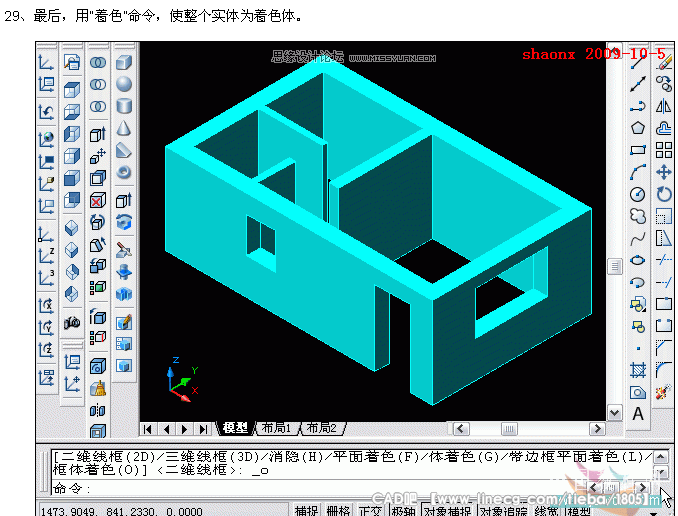
Task: Jump to first layout tab arrow
Action: [148, 429]
